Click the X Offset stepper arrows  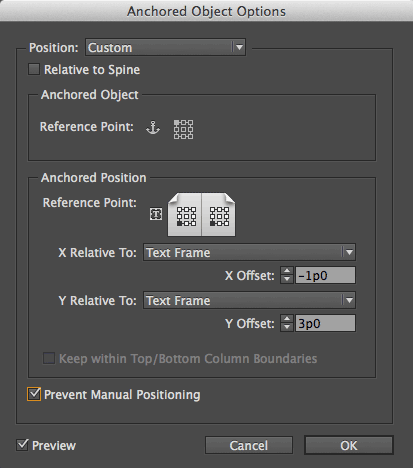[287, 275]
